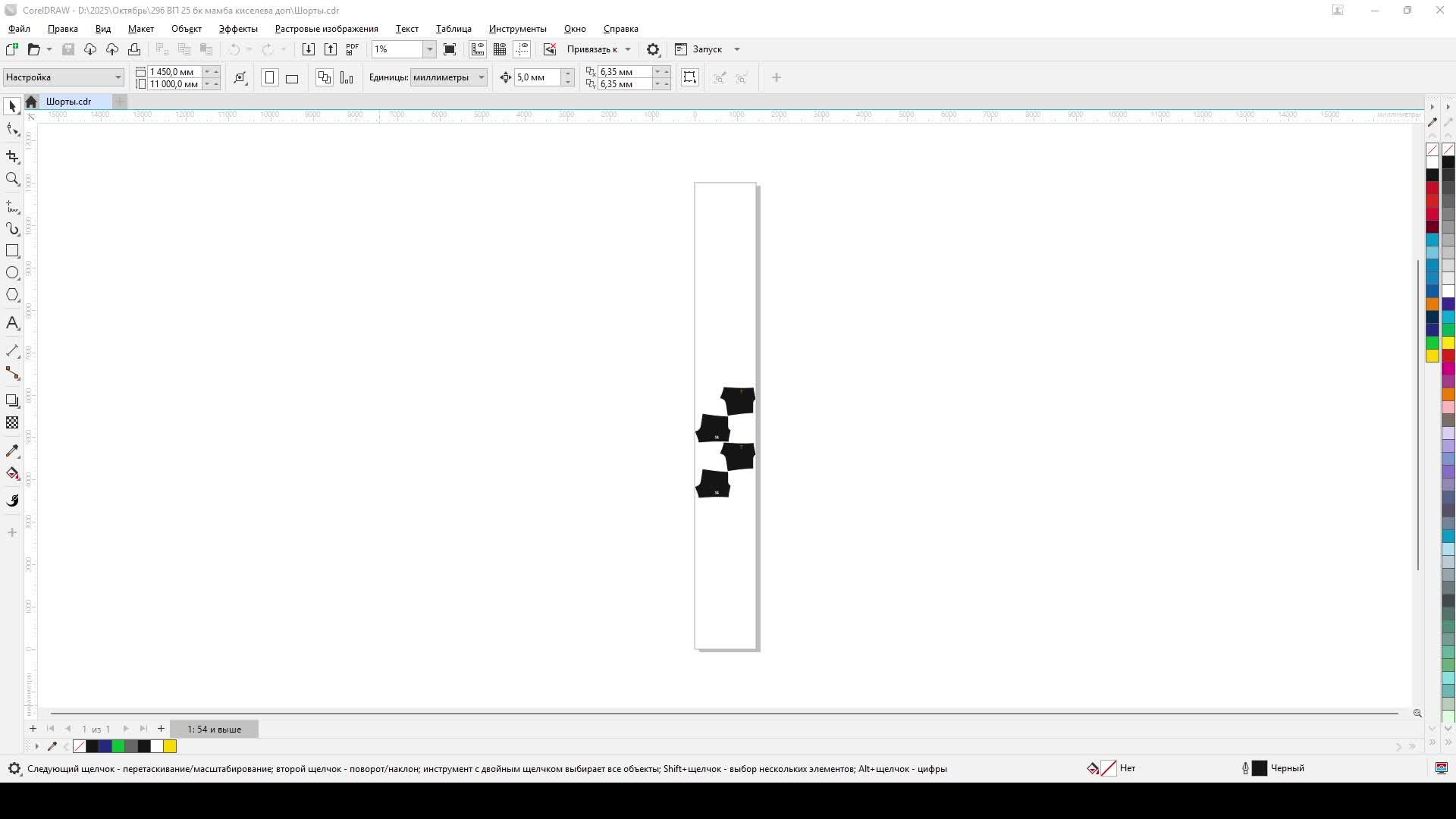This screenshot has width=1456, height=819.
Task: Click the nudge distance field
Action: (x=538, y=77)
